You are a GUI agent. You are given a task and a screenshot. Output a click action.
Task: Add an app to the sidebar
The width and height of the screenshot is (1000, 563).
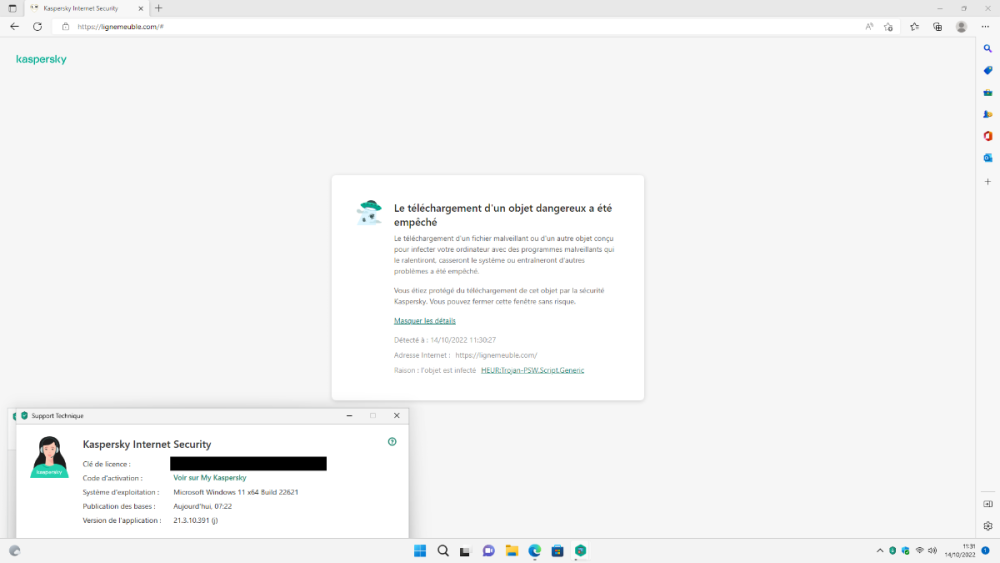click(x=988, y=182)
